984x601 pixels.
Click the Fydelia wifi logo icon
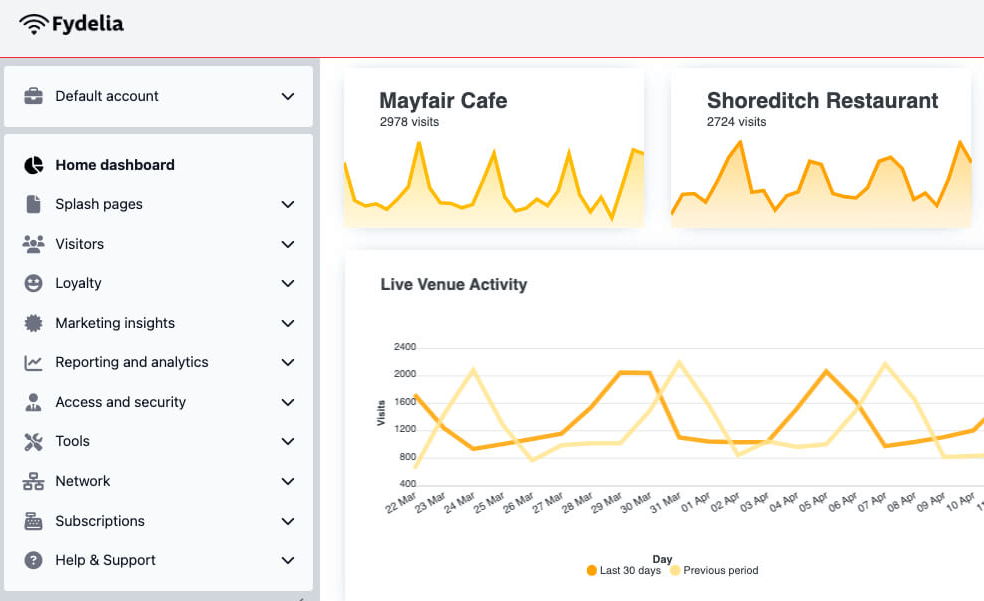(34, 24)
